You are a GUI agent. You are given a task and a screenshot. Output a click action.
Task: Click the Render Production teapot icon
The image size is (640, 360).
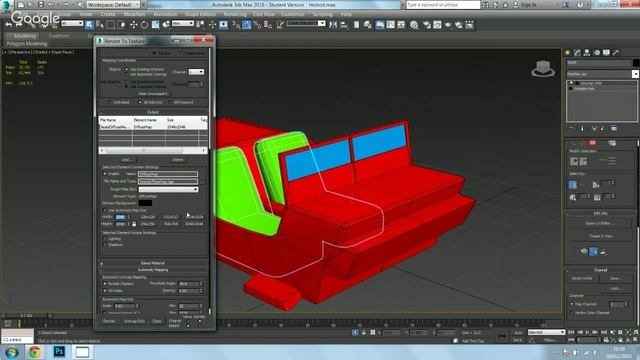(448, 25)
